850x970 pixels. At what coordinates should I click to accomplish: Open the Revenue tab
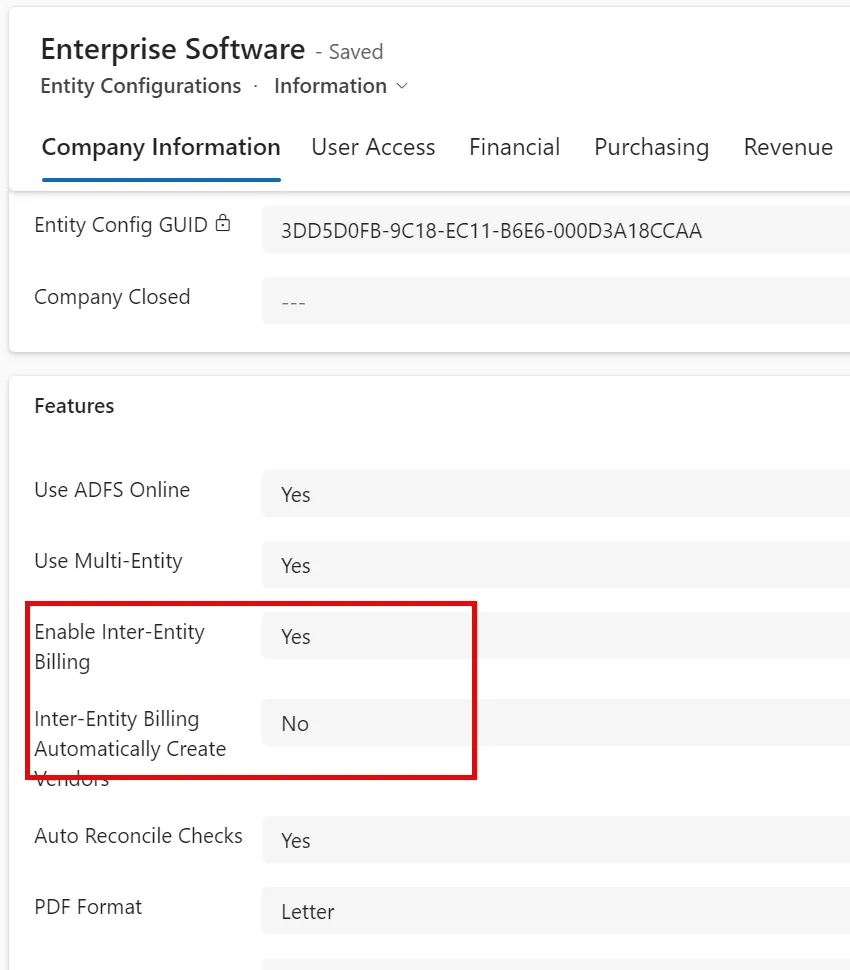(788, 147)
